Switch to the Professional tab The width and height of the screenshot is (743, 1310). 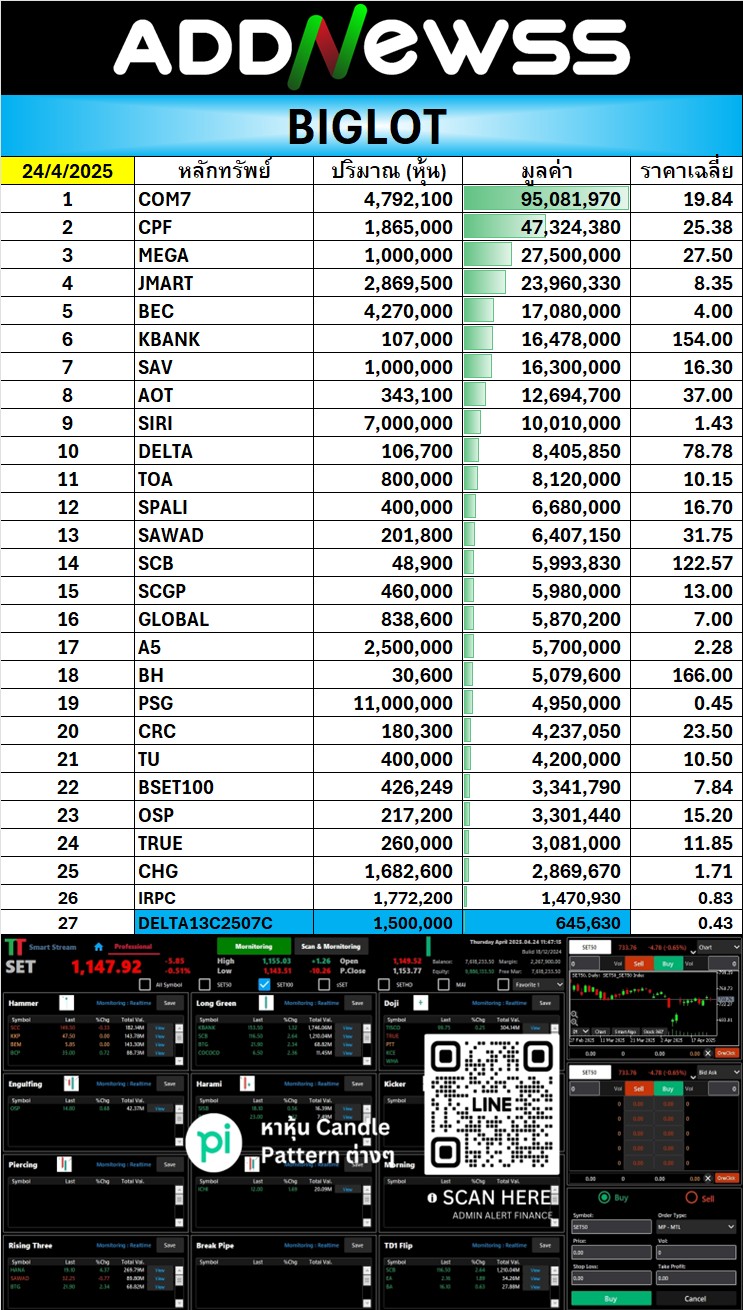[132, 946]
